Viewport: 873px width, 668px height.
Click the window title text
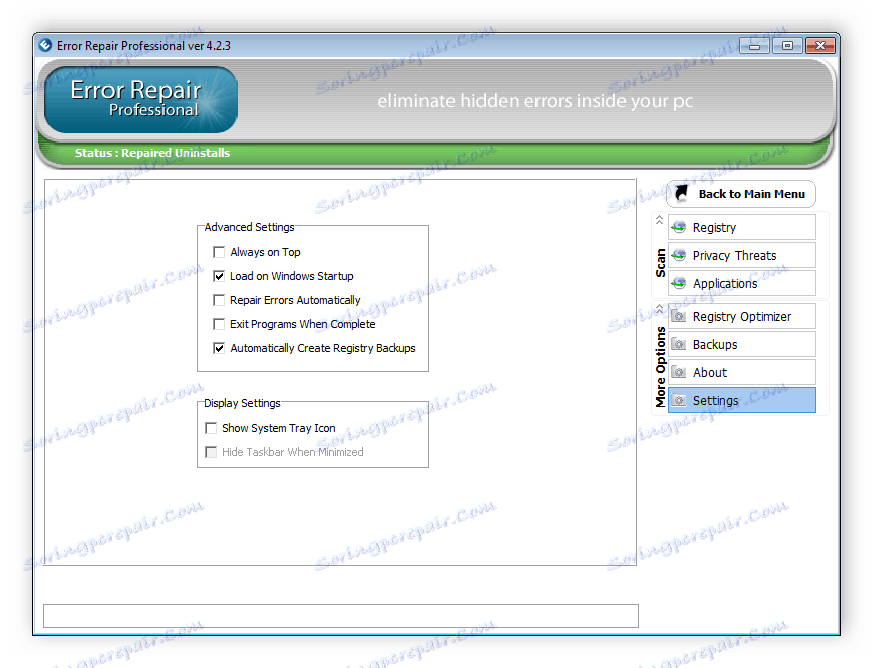pos(144,46)
